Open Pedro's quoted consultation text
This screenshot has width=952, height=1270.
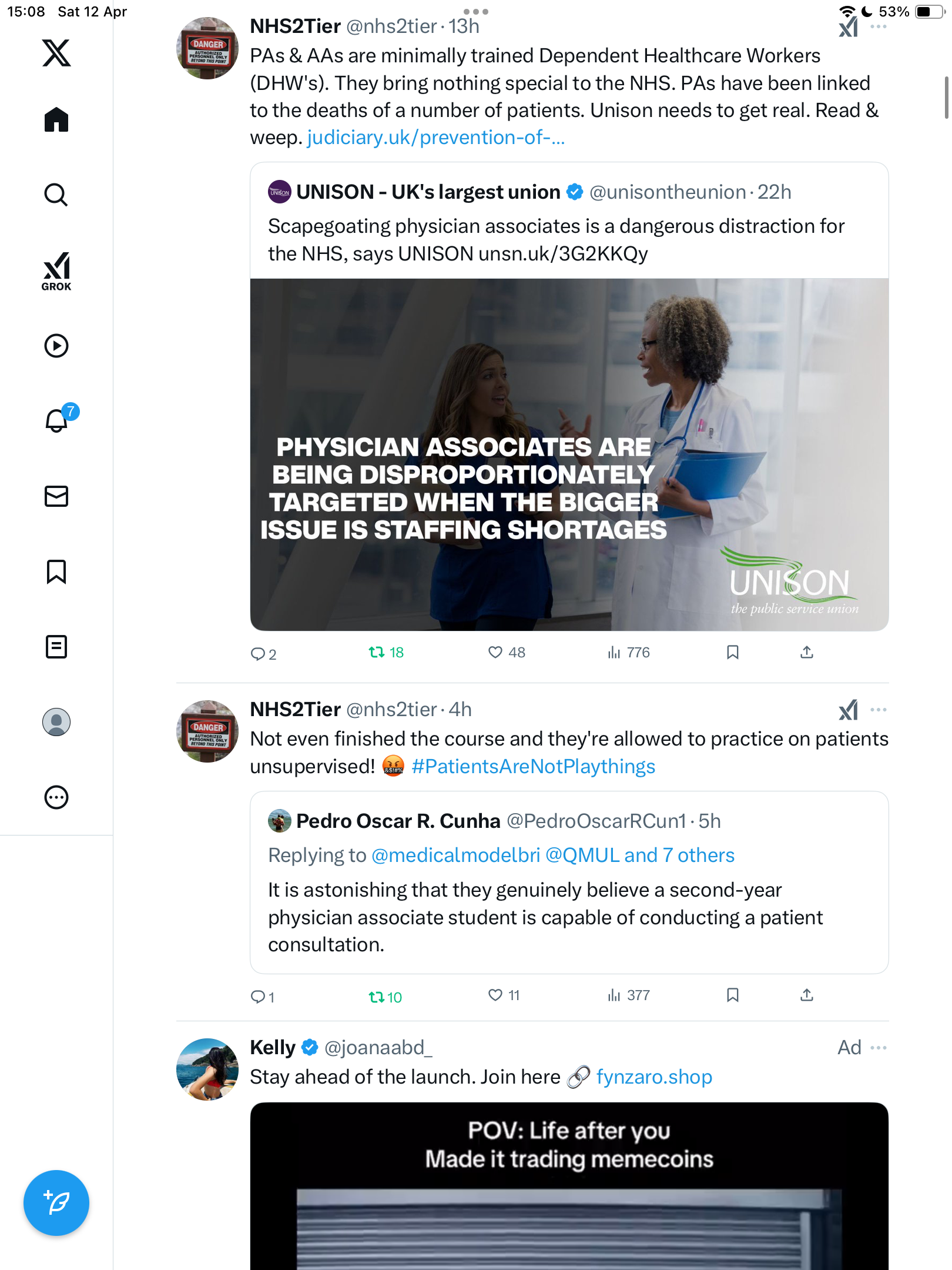pyautogui.click(x=545, y=917)
